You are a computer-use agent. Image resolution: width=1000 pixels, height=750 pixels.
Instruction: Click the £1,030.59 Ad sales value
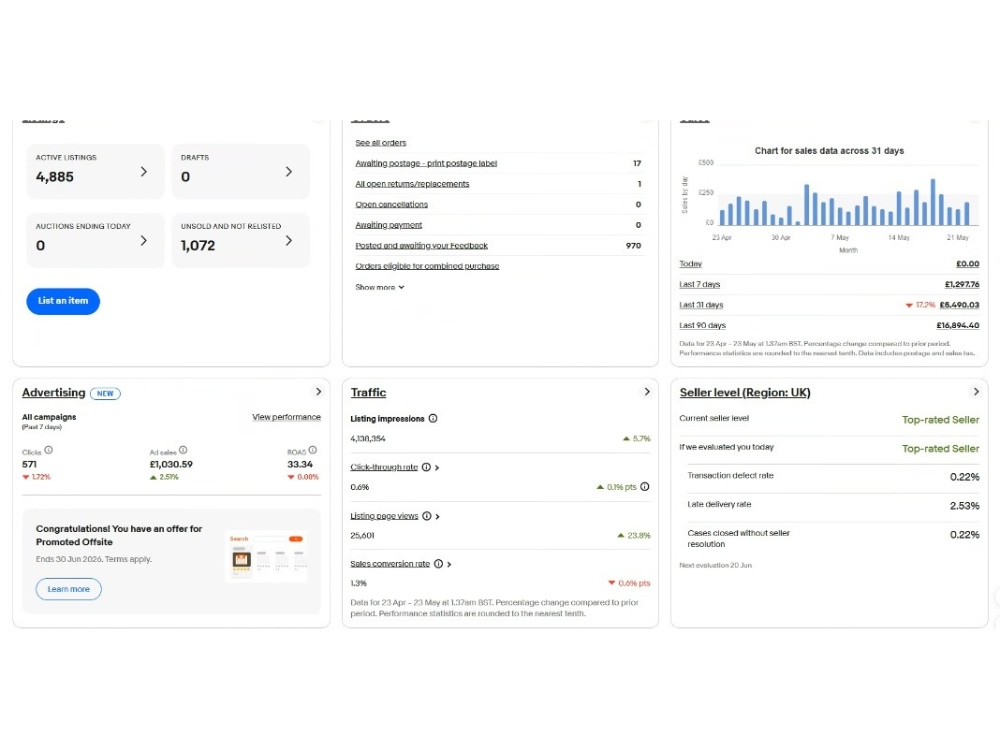[x=171, y=464]
